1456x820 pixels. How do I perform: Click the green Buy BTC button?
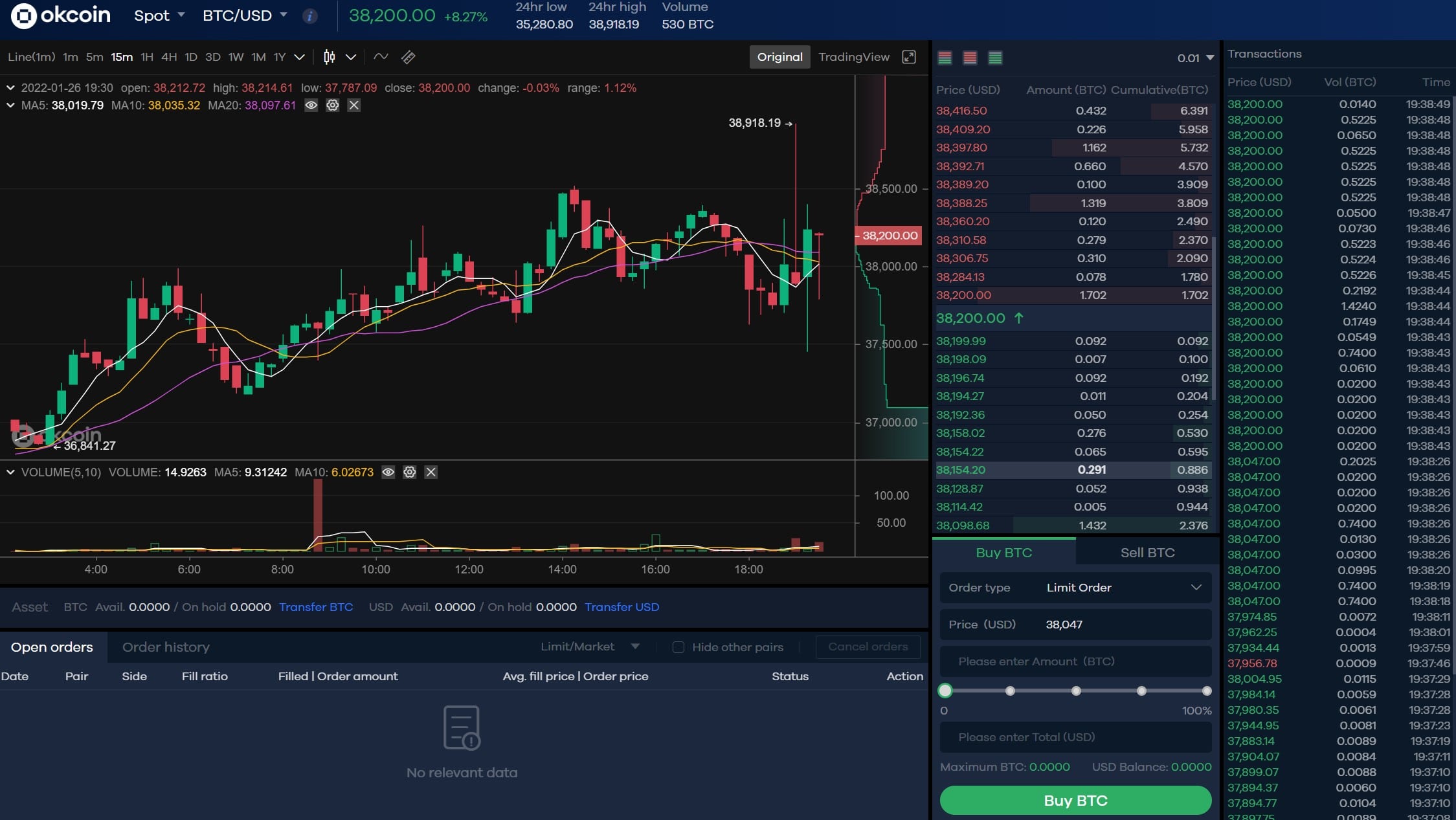pos(1075,800)
